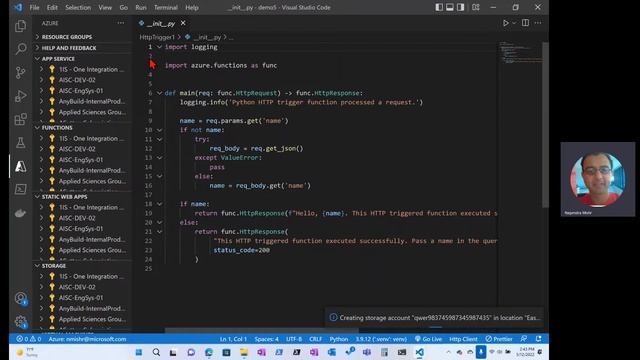Viewport: 640px width, 360px height.
Task: Open the Docker whale view
Action: pyautogui.click(x=20, y=213)
